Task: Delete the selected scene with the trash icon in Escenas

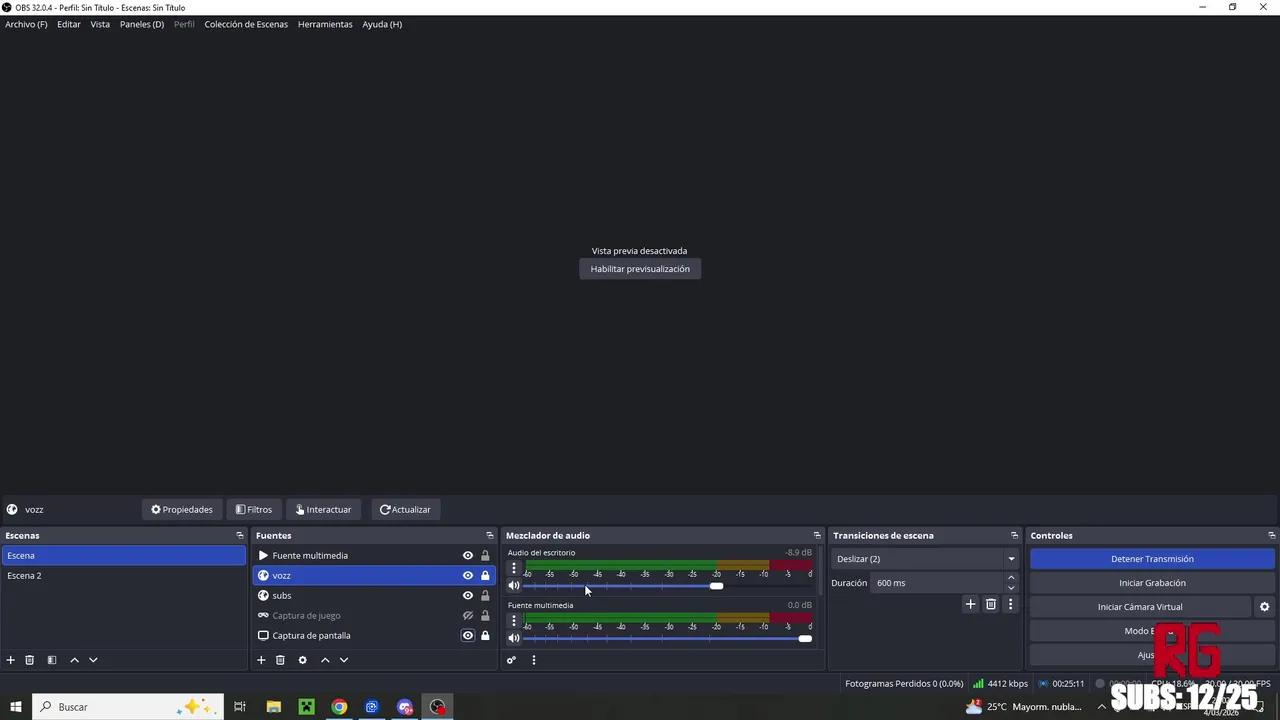Action: click(30, 660)
